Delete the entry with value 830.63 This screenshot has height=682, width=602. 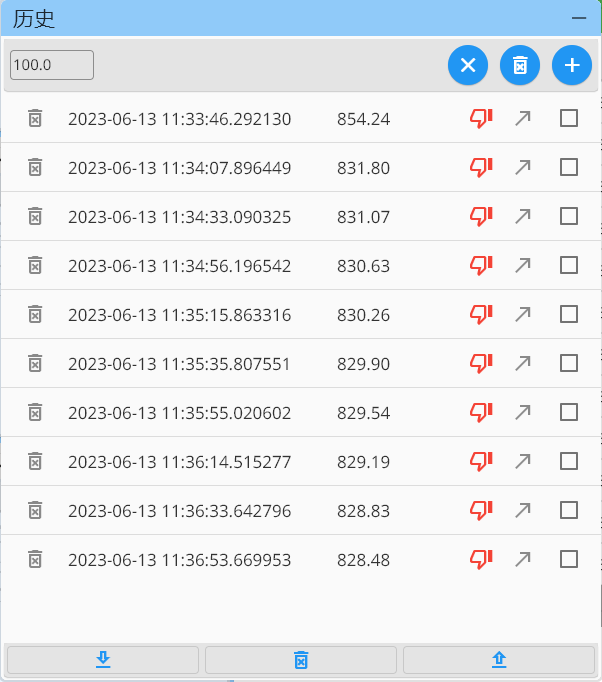(x=35, y=265)
